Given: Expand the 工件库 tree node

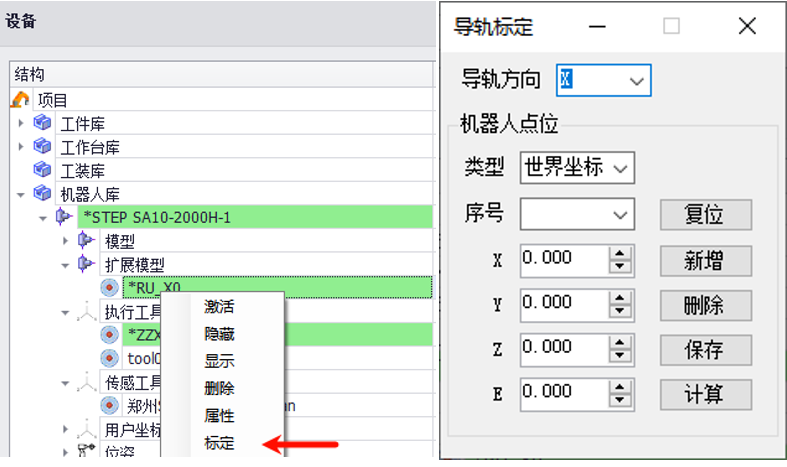Looking at the screenshot, I should (x=21, y=124).
